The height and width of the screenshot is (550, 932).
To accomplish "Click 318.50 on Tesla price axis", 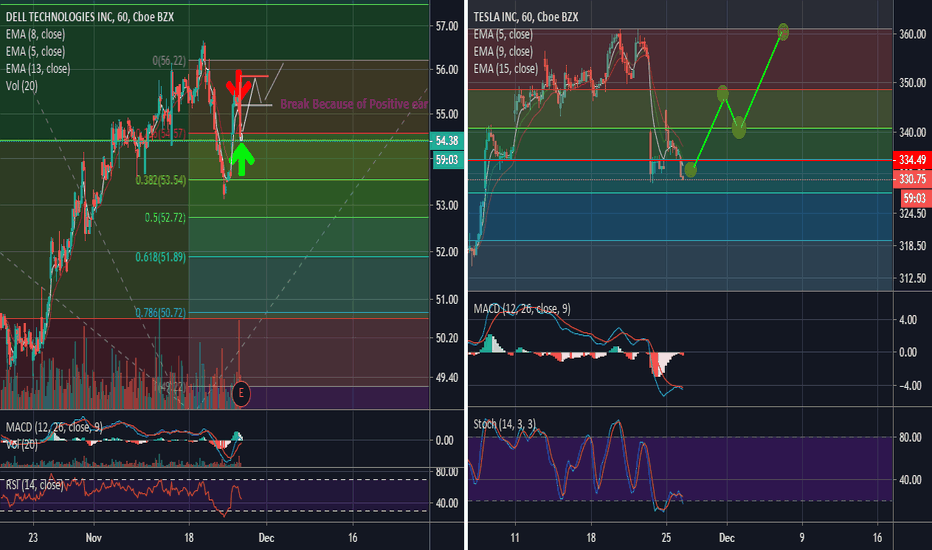I will coord(912,246).
